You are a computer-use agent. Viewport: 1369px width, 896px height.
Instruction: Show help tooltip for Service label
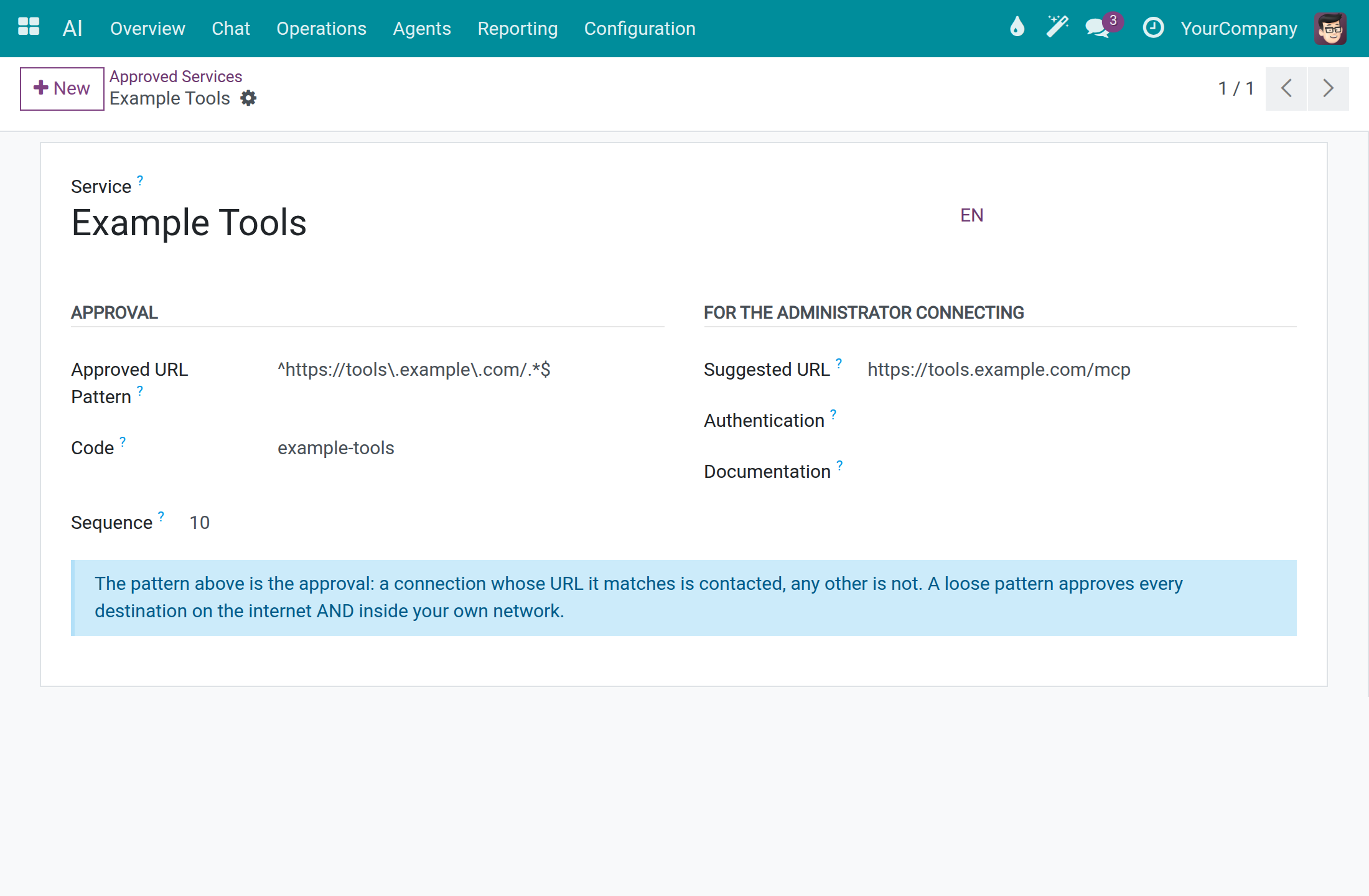[140, 180]
